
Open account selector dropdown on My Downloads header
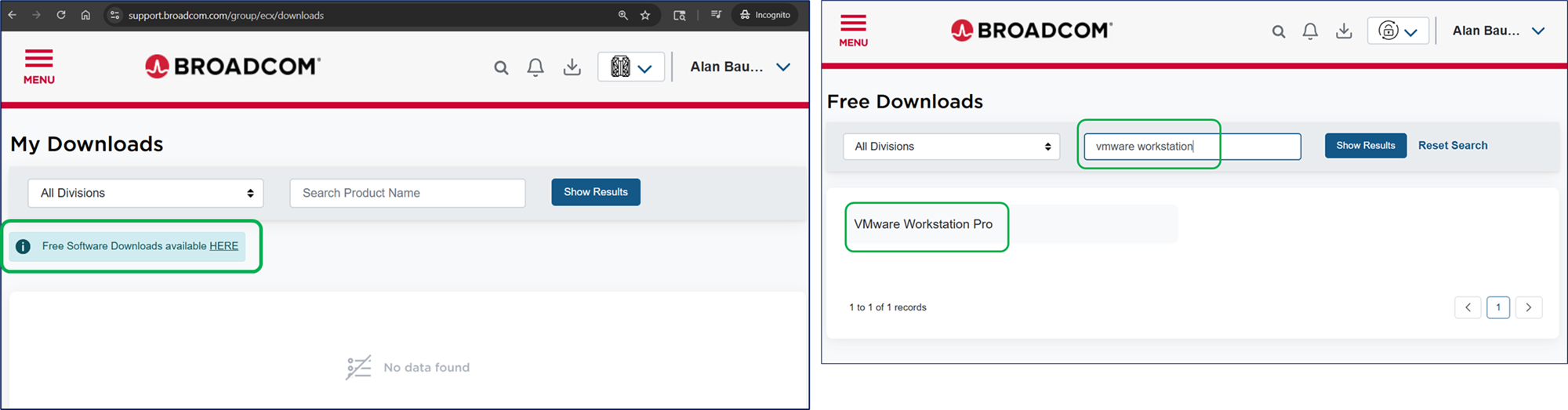(631, 67)
